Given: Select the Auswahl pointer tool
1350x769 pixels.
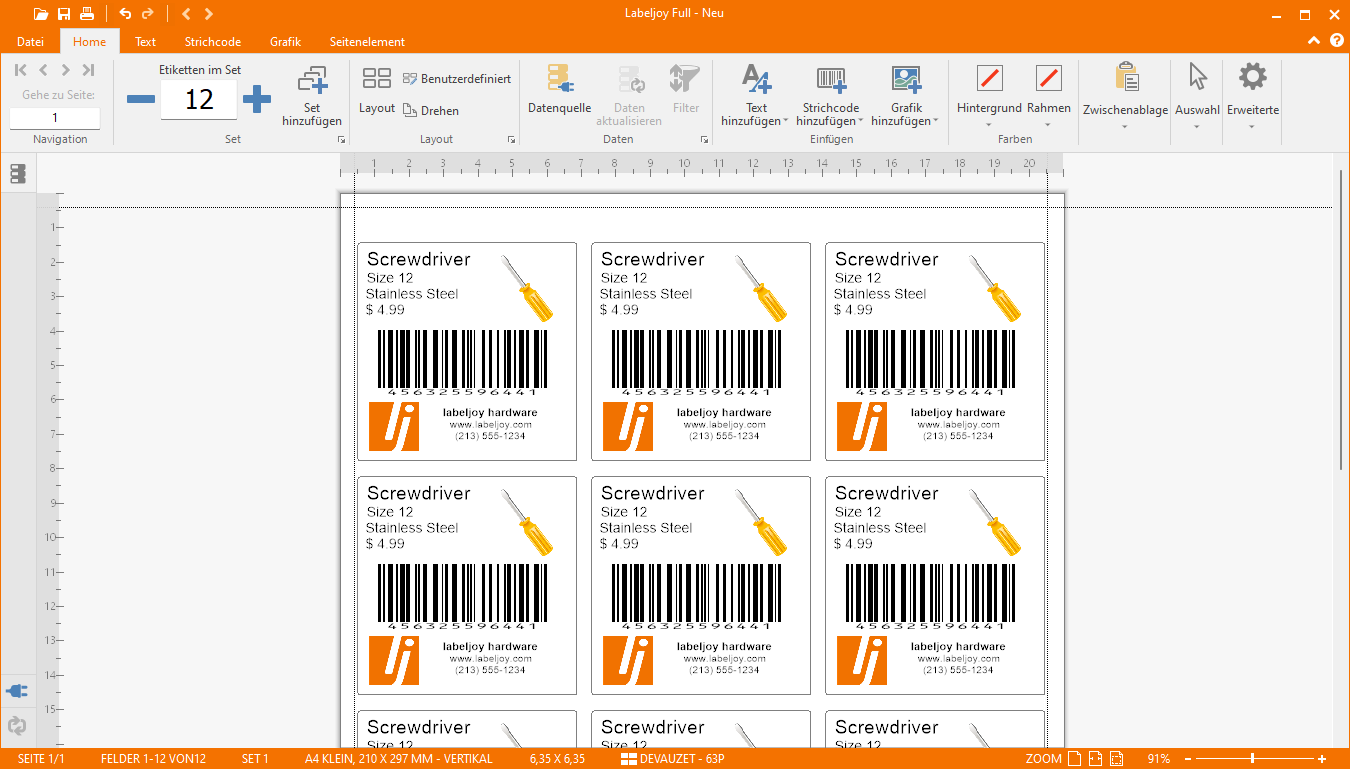Looking at the screenshot, I should point(1197,77).
